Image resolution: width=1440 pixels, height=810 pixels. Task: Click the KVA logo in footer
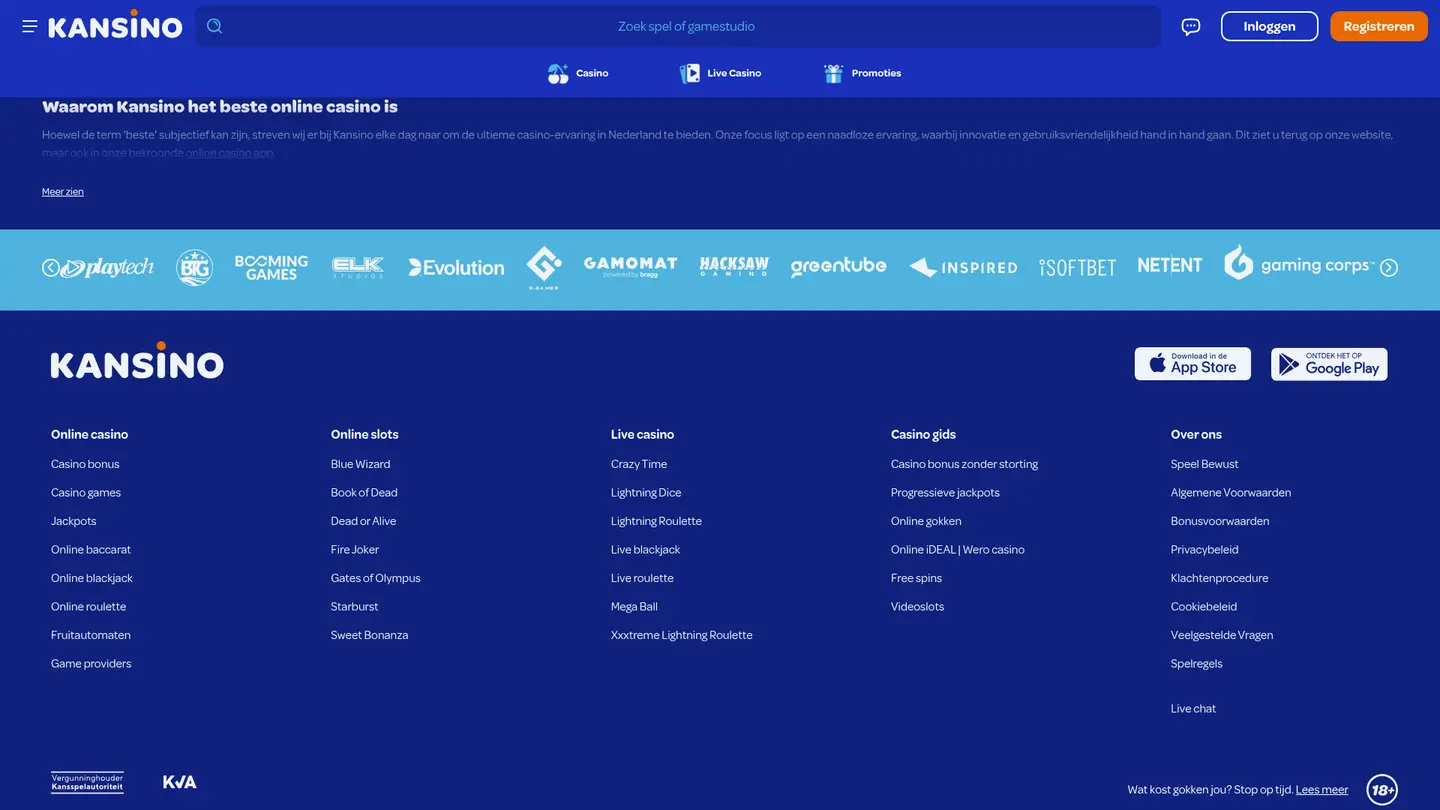[180, 782]
